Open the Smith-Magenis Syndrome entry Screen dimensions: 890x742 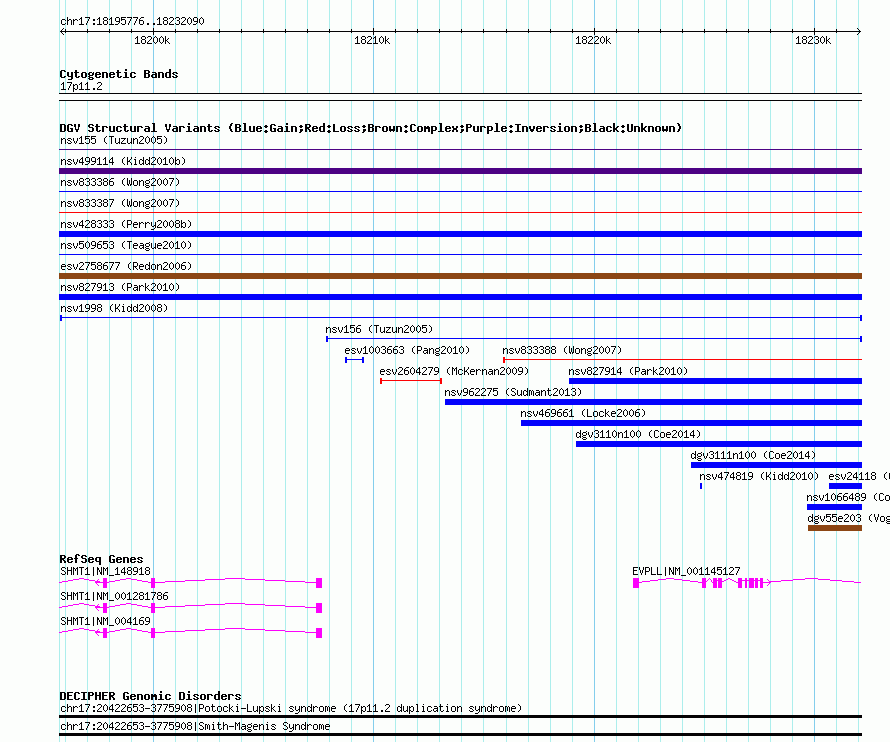coord(195,726)
